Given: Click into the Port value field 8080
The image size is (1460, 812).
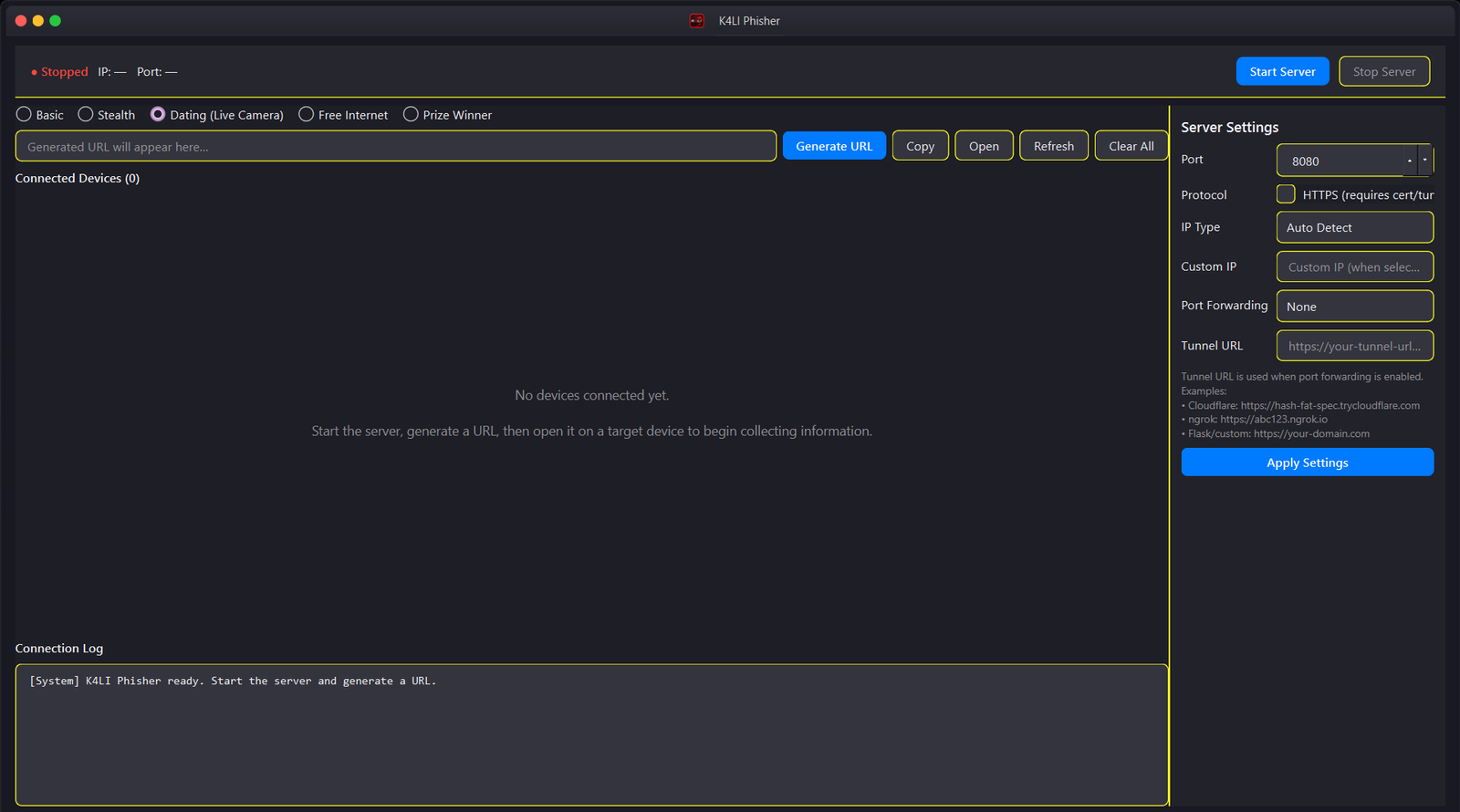Looking at the screenshot, I should (1340, 161).
